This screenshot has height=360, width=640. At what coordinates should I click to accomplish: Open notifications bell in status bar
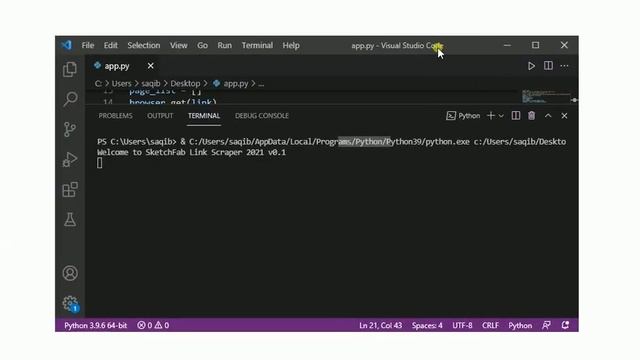point(565,325)
